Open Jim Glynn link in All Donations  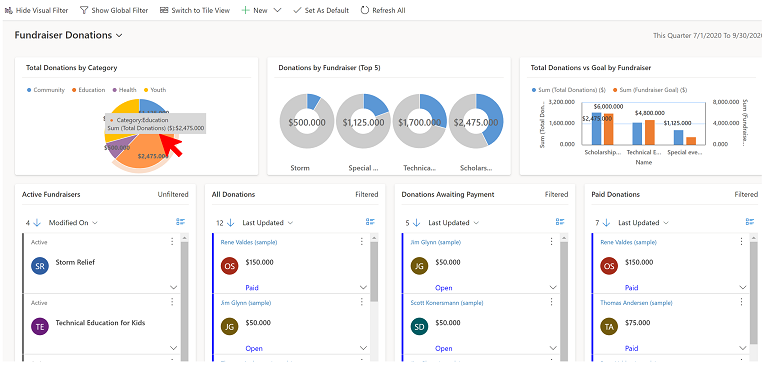coord(246,303)
